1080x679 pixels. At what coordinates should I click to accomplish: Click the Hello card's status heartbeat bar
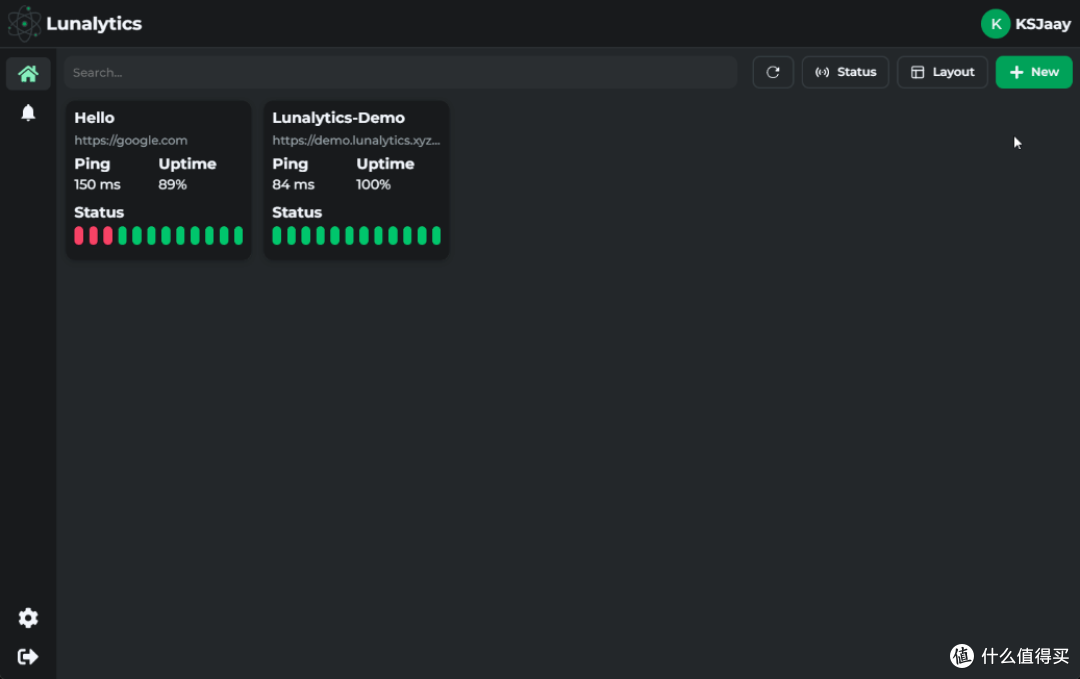[158, 236]
